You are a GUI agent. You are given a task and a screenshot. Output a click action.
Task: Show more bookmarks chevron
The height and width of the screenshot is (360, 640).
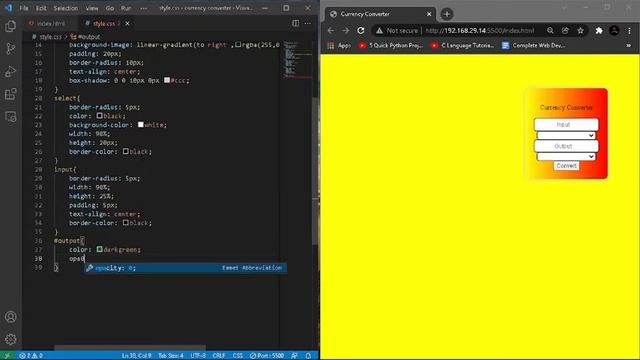[x=629, y=45]
